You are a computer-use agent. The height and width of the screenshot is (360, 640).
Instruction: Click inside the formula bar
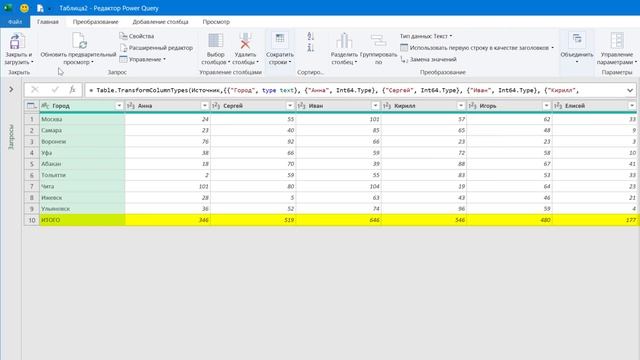click(x=354, y=90)
